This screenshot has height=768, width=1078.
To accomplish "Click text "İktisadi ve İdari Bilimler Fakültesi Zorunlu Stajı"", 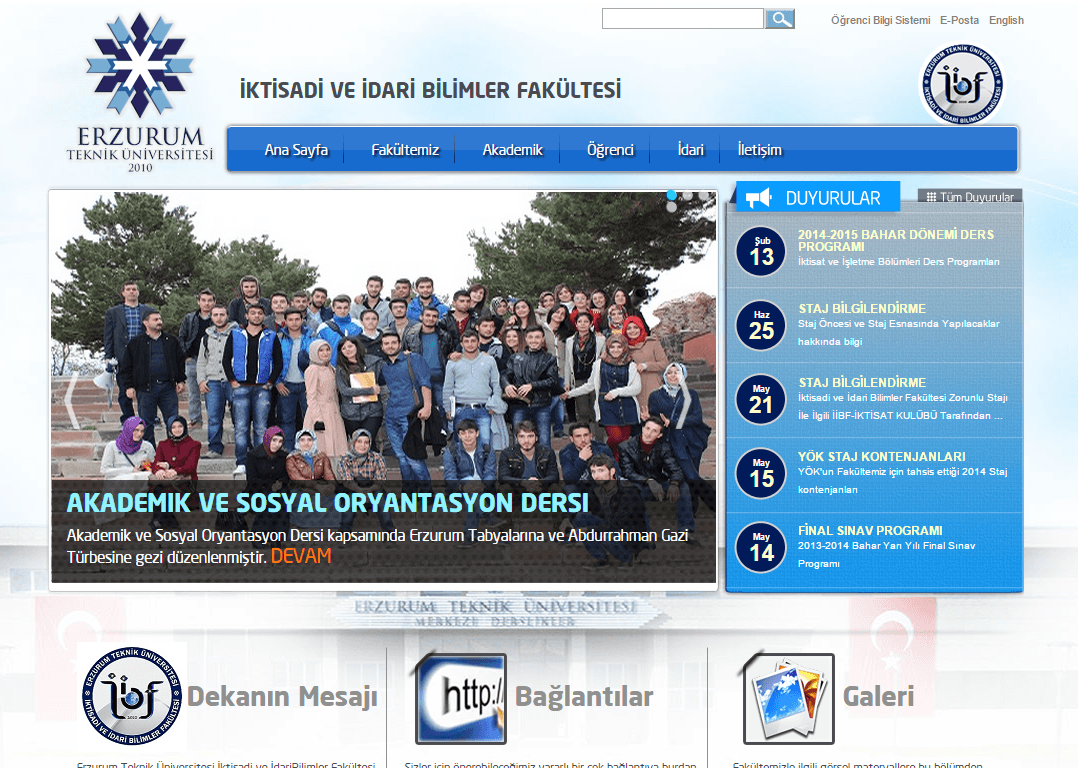I will [x=903, y=398].
